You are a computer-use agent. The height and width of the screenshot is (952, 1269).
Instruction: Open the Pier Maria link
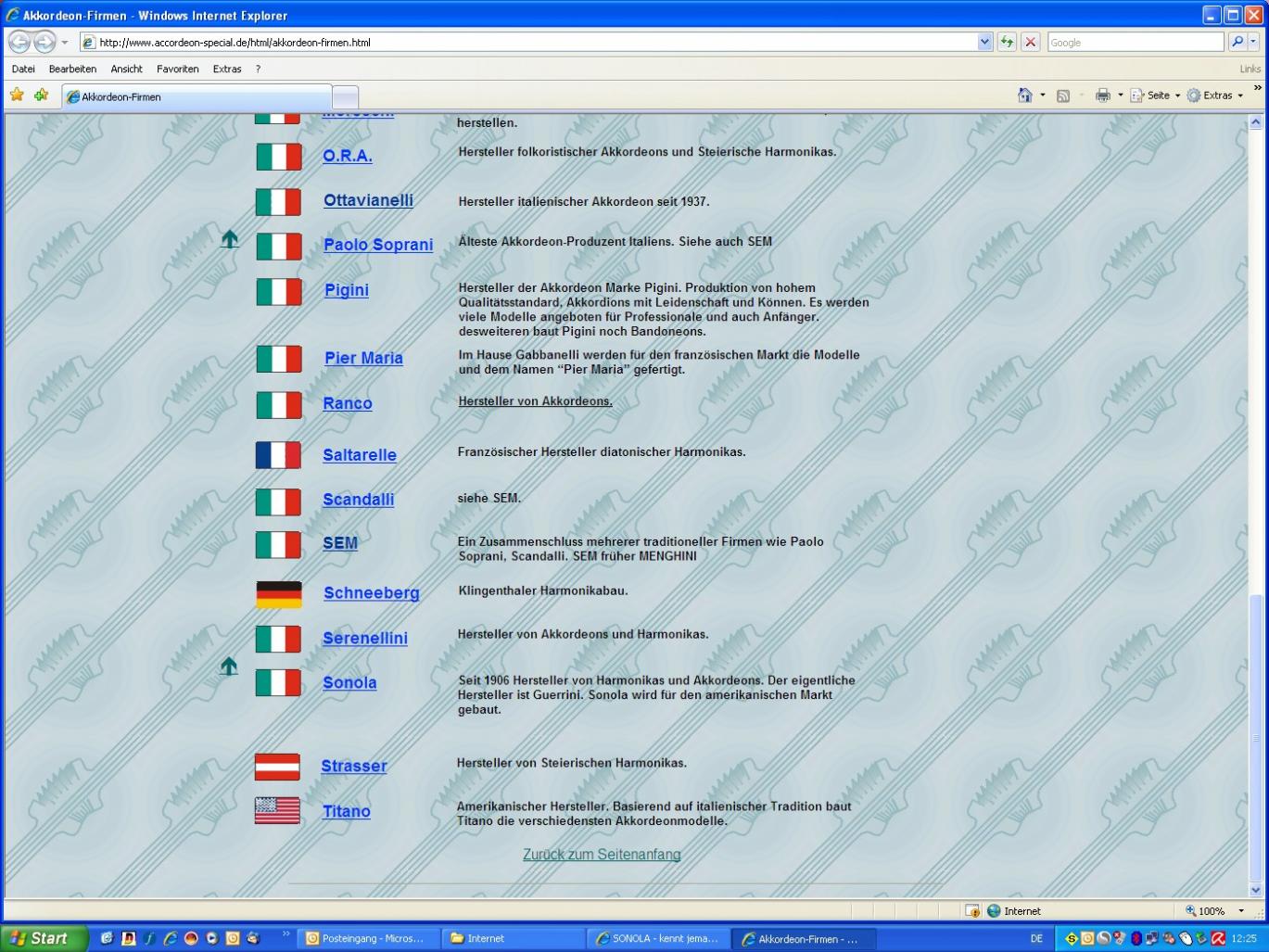pos(363,358)
